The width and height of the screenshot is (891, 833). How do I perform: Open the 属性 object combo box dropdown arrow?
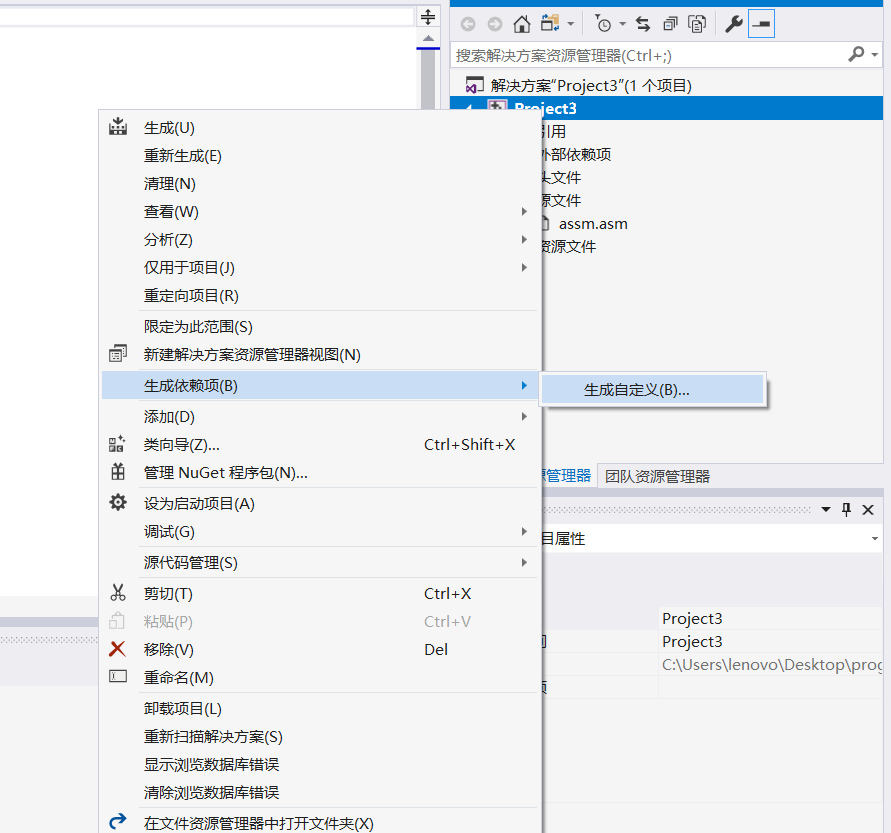(875, 538)
